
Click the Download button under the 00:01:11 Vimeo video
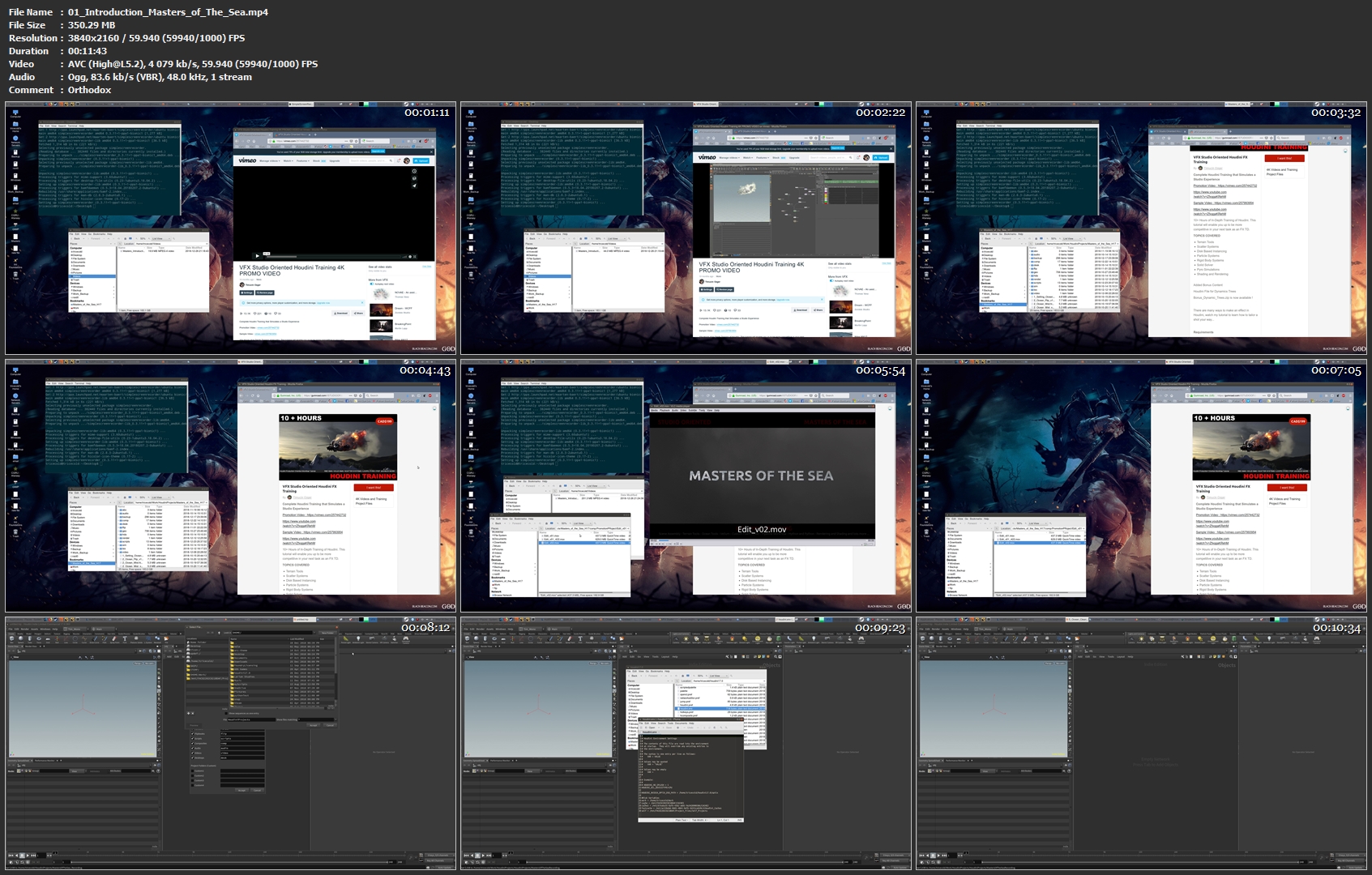[x=340, y=313]
